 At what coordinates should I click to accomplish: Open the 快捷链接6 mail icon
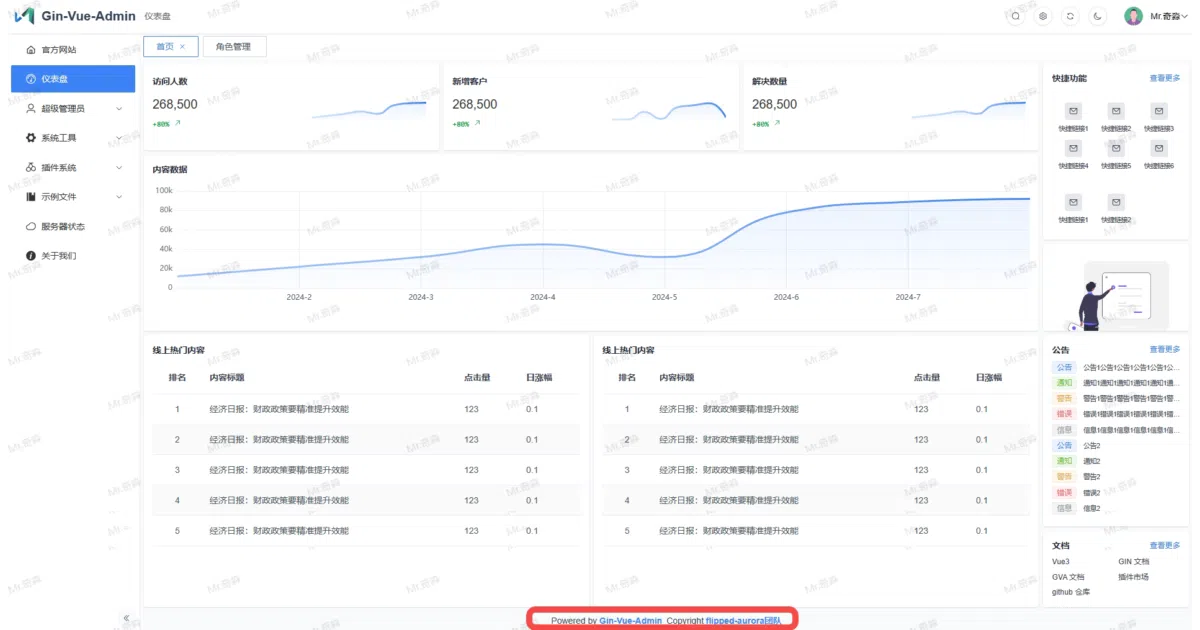pos(1159,148)
